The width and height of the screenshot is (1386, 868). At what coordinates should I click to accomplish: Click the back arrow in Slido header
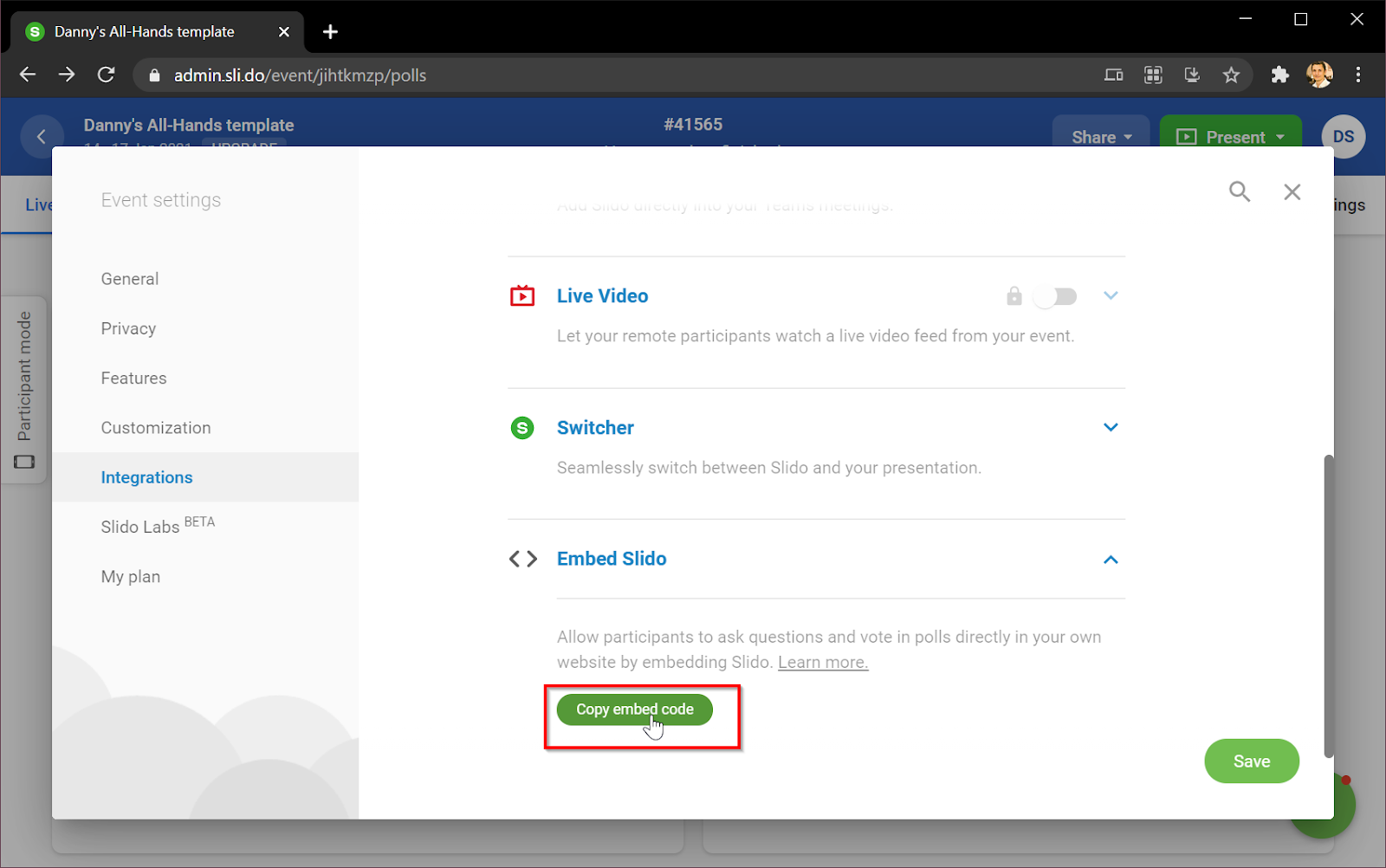click(42, 137)
